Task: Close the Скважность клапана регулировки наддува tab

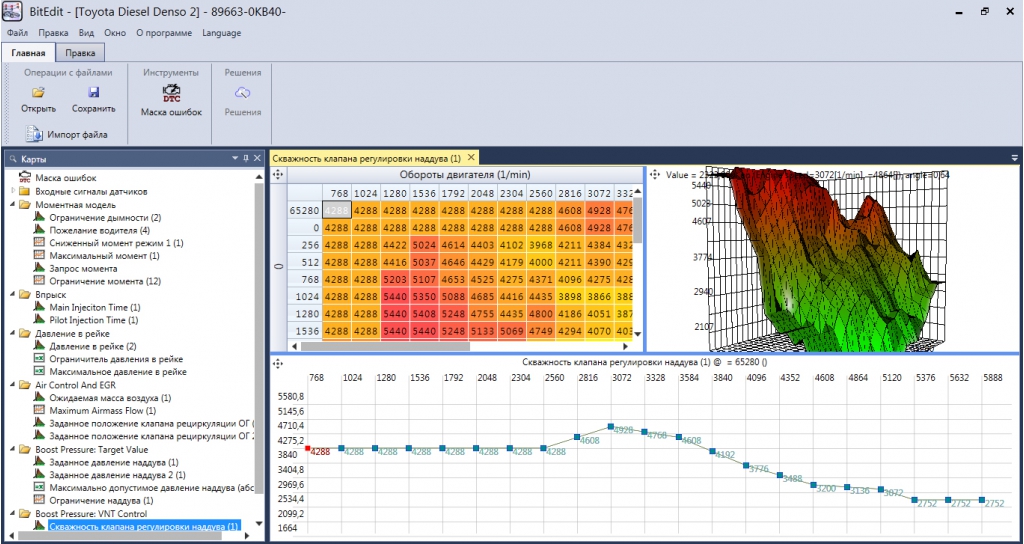Action: coord(470,157)
